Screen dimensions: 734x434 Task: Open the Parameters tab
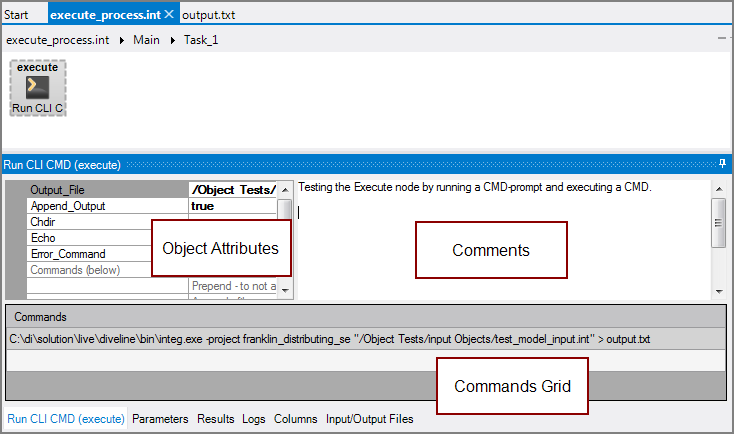pos(160,419)
